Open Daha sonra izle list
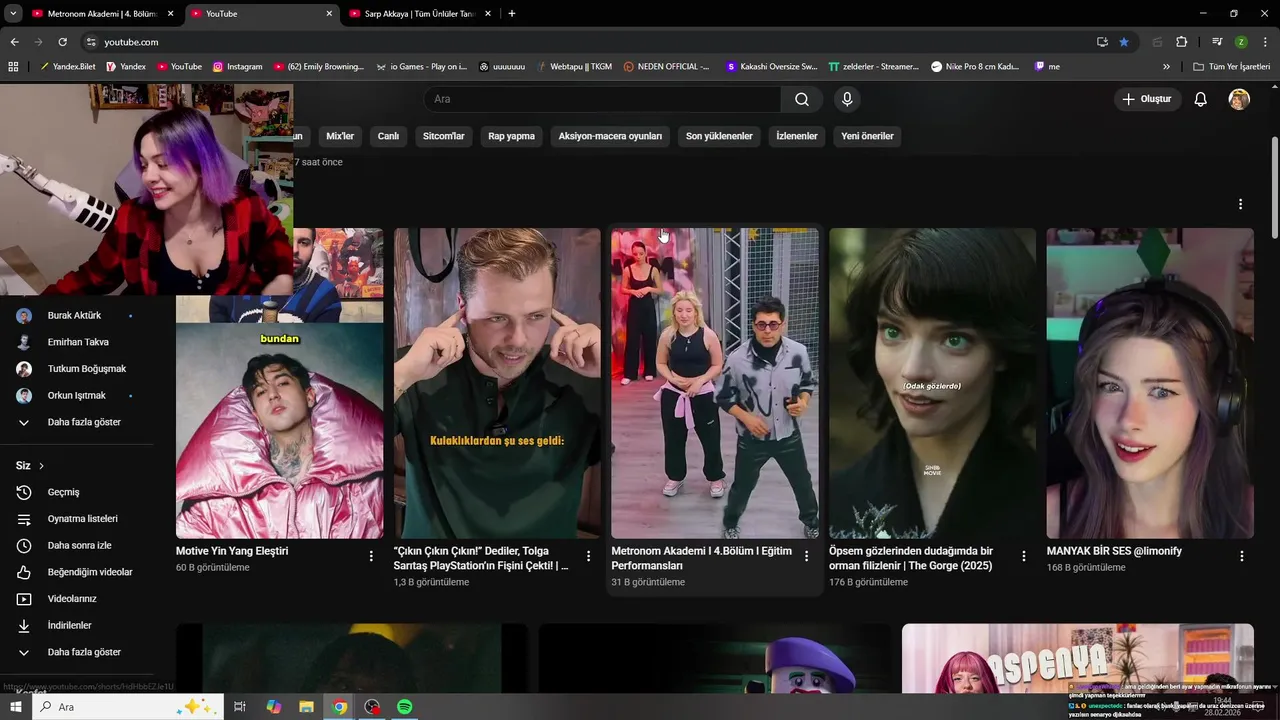The height and width of the screenshot is (720, 1280). point(78,545)
